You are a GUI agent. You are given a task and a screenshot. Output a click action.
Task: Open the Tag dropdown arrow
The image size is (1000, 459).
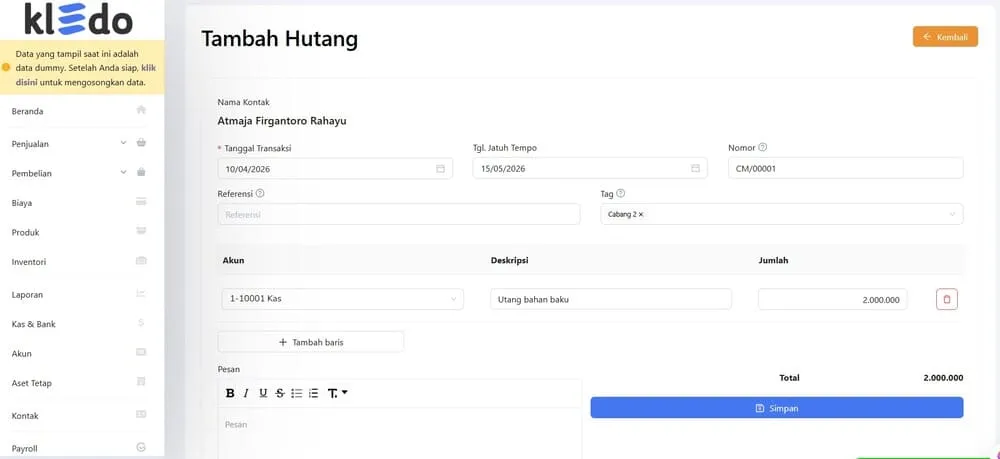coord(952,214)
